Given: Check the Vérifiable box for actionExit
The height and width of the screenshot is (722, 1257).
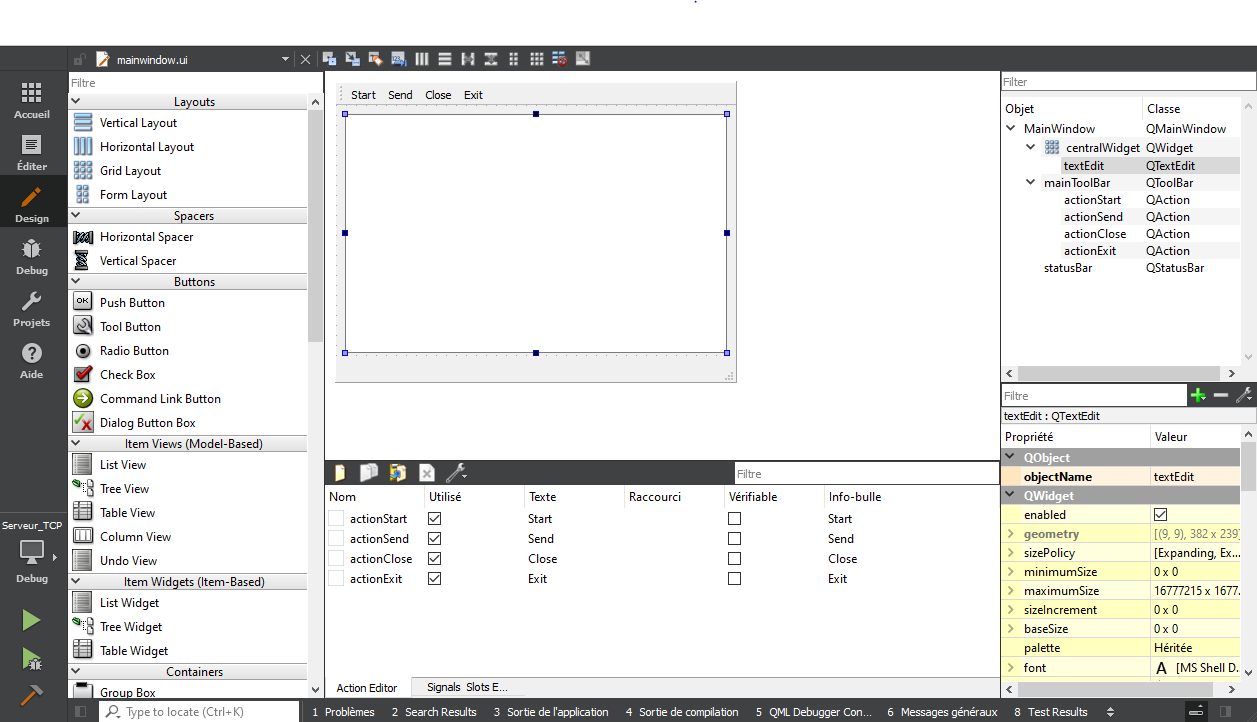Looking at the screenshot, I should (734, 578).
